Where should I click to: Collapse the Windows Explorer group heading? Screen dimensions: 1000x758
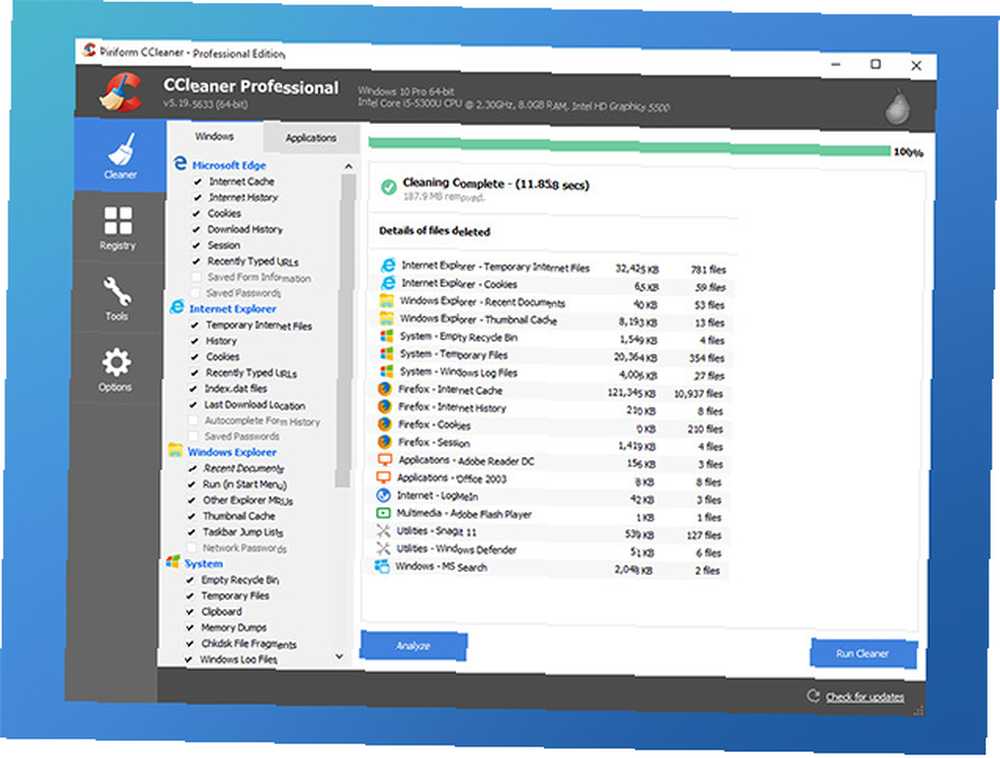coord(232,452)
